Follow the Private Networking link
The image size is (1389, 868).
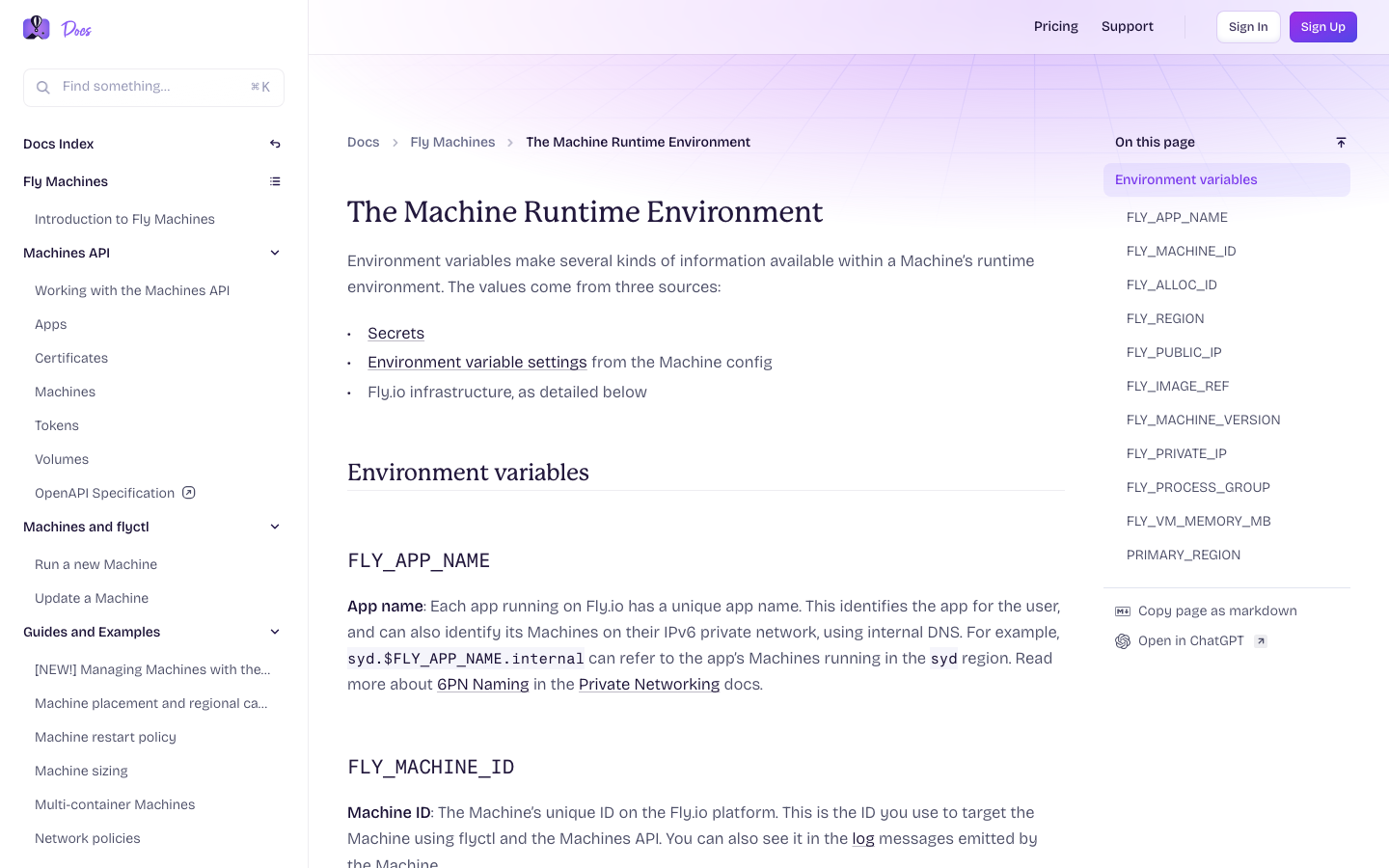coord(649,684)
